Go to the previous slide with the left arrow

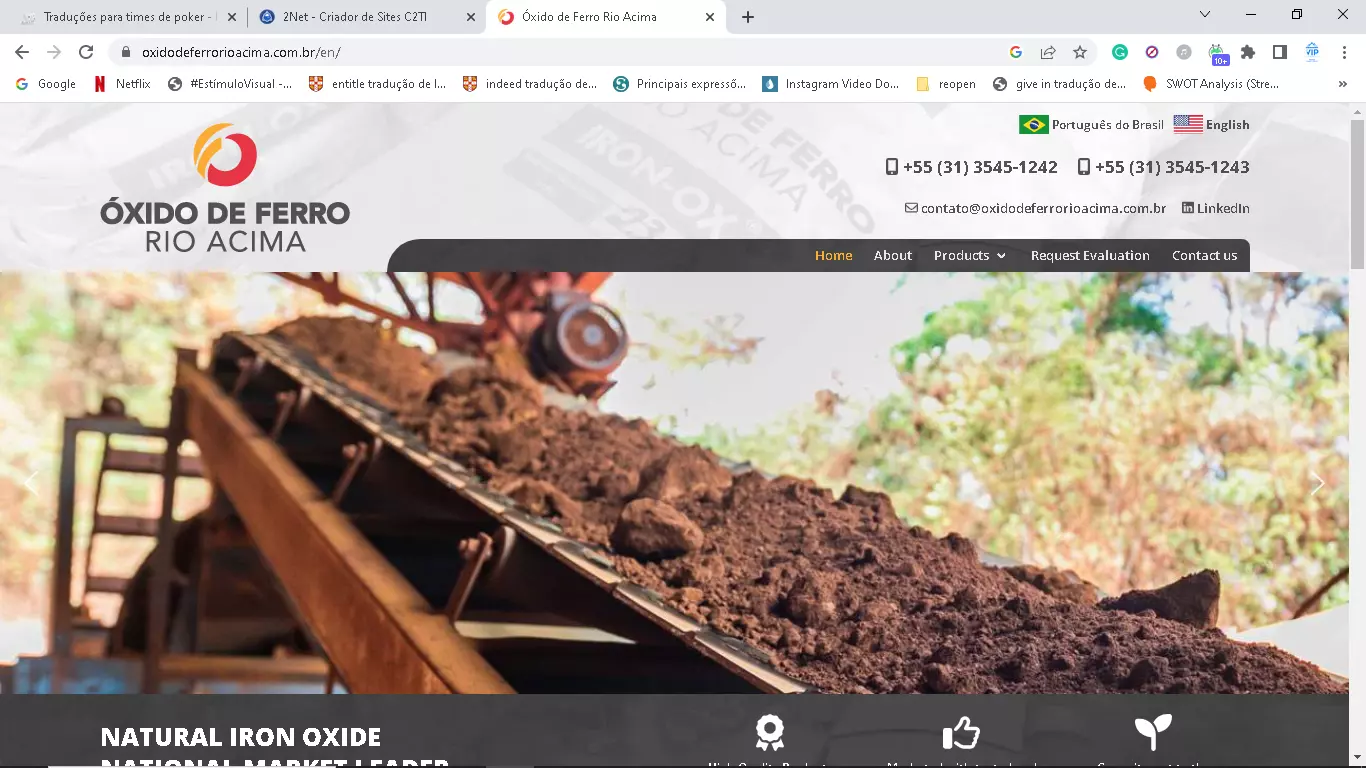click(31, 483)
